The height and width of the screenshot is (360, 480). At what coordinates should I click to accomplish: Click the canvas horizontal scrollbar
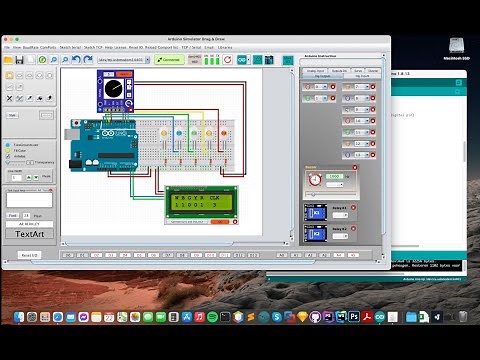(148, 244)
